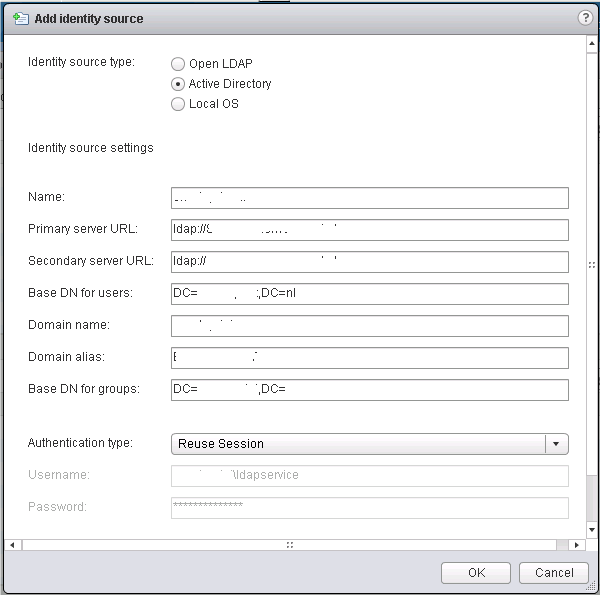This screenshot has width=600, height=595.
Task: Focus the Domain alias field
Action: [370, 358]
